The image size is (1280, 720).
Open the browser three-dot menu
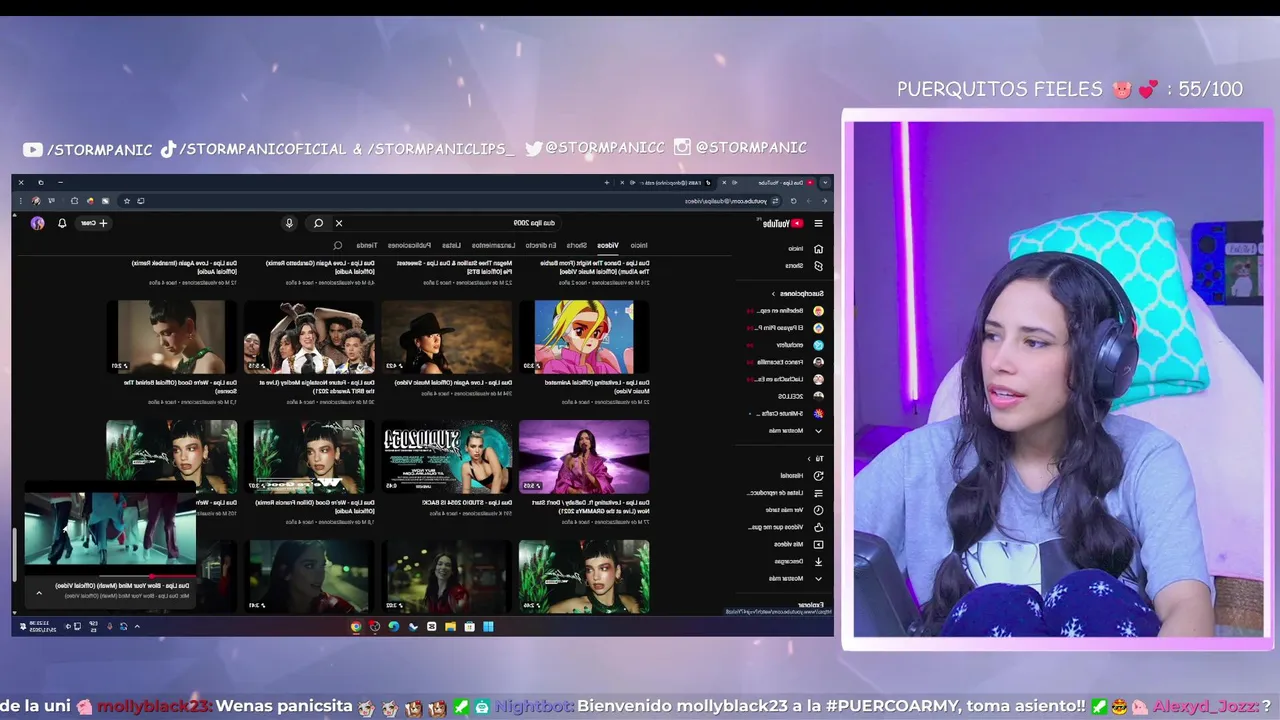[21, 201]
